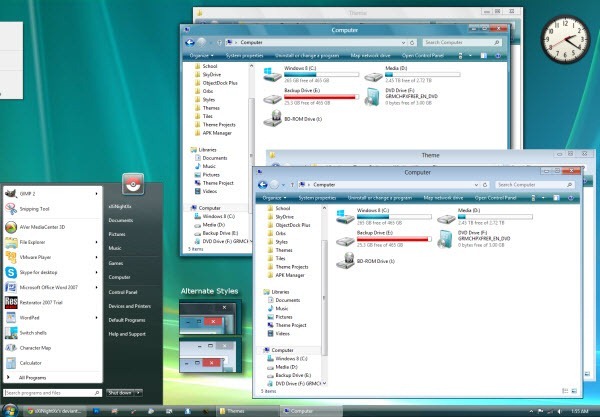Click the Back arrow in the front Computer window
Image resolution: width=600 pixels, height=417 pixels.
point(262,185)
